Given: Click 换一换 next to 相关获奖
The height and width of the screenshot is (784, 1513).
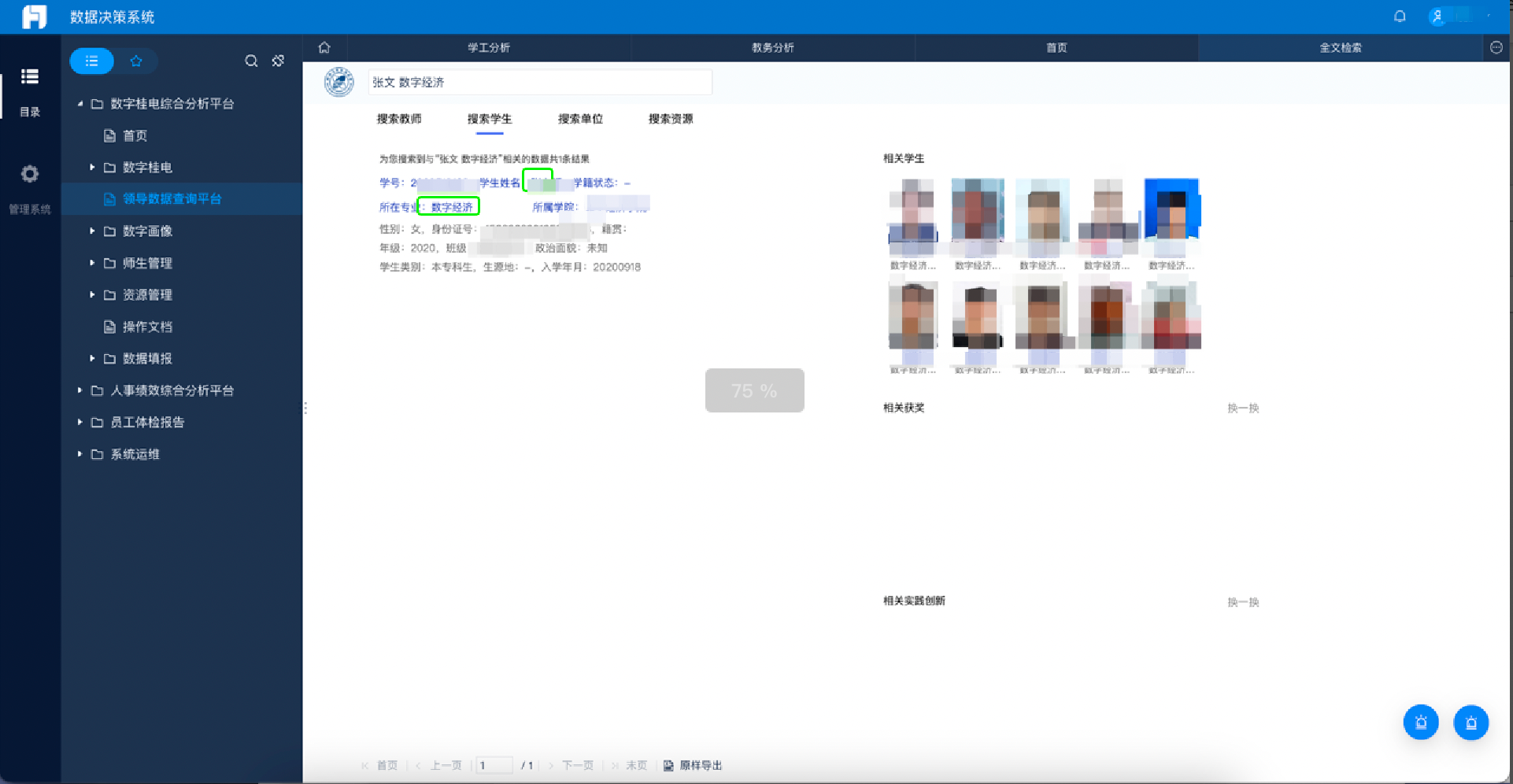Looking at the screenshot, I should point(1243,409).
